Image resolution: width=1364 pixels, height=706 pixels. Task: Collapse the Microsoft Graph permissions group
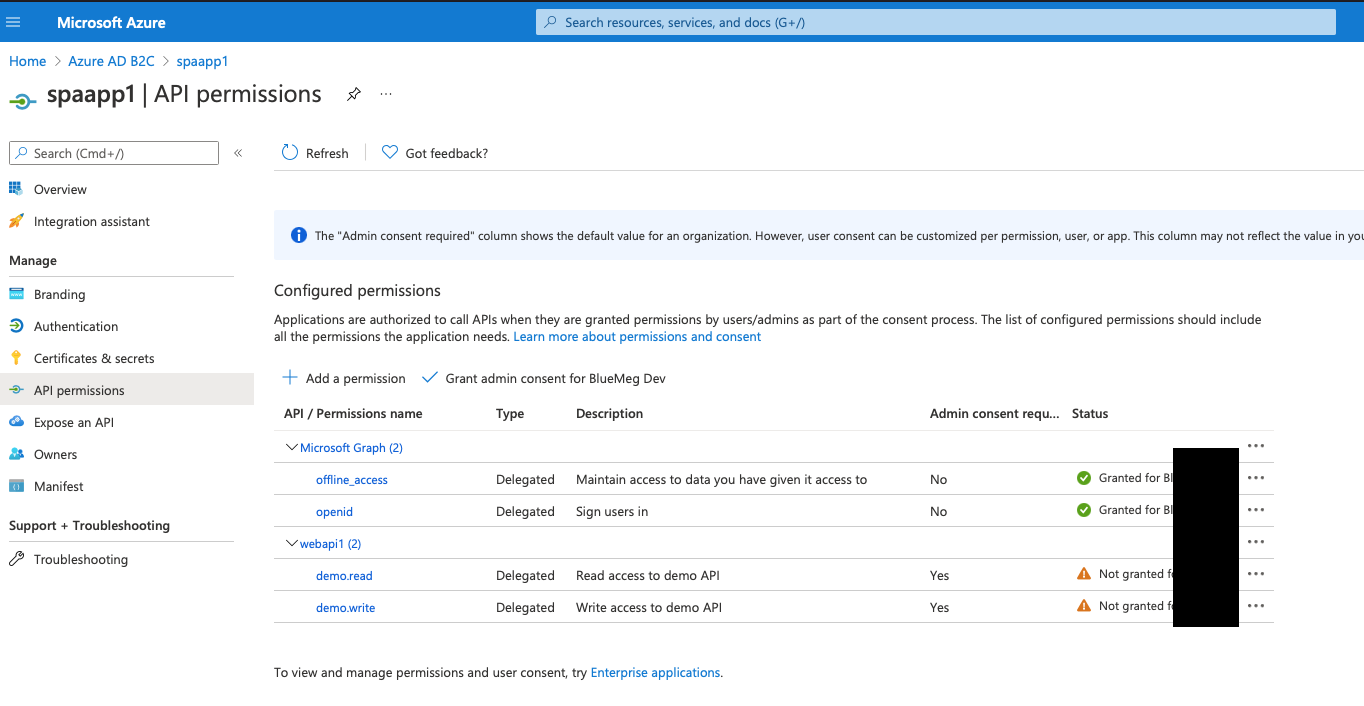[291, 447]
